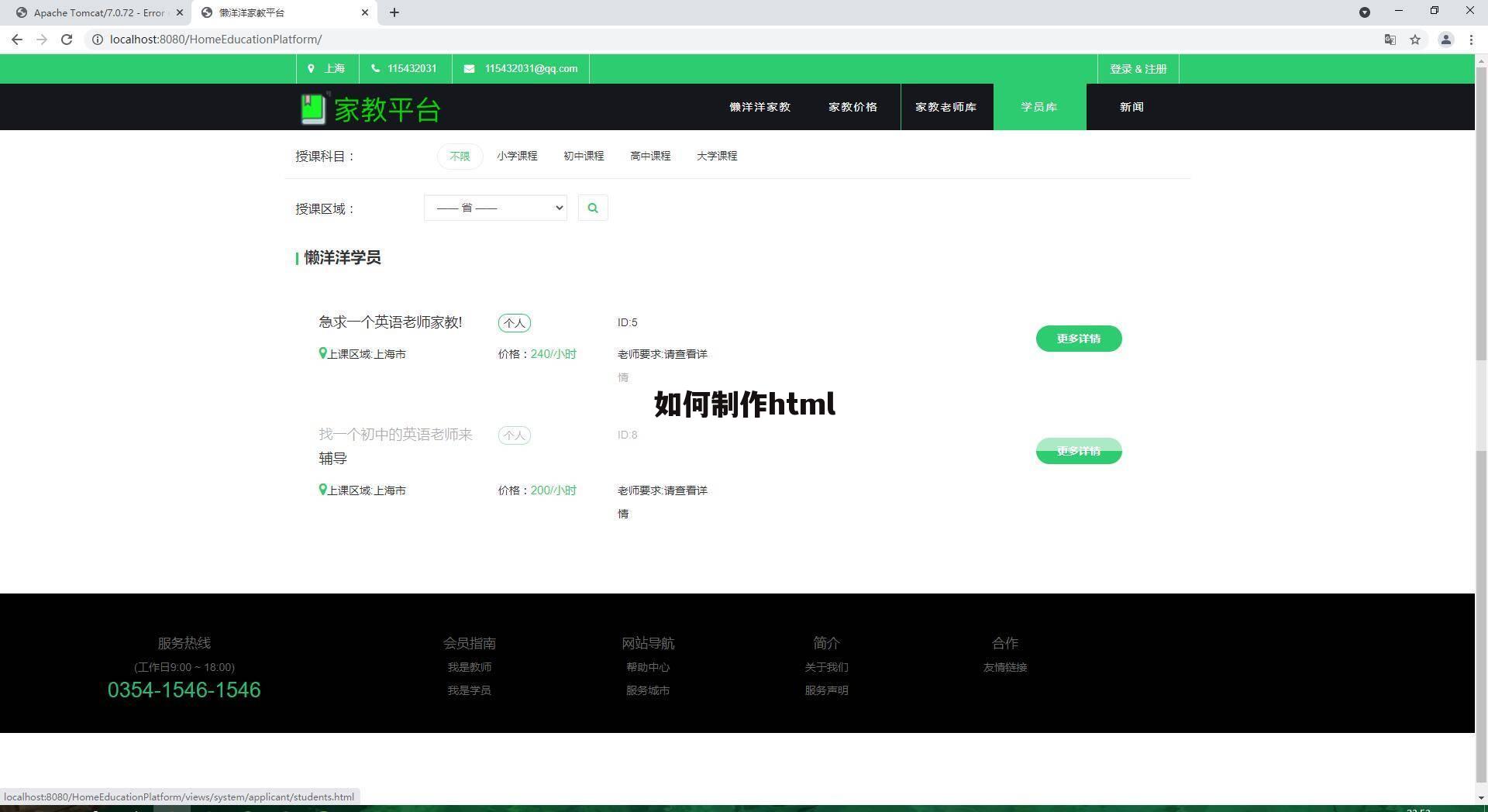Click the location pin icon next to 上海
The height and width of the screenshot is (812, 1488).
(x=310, y=68)
